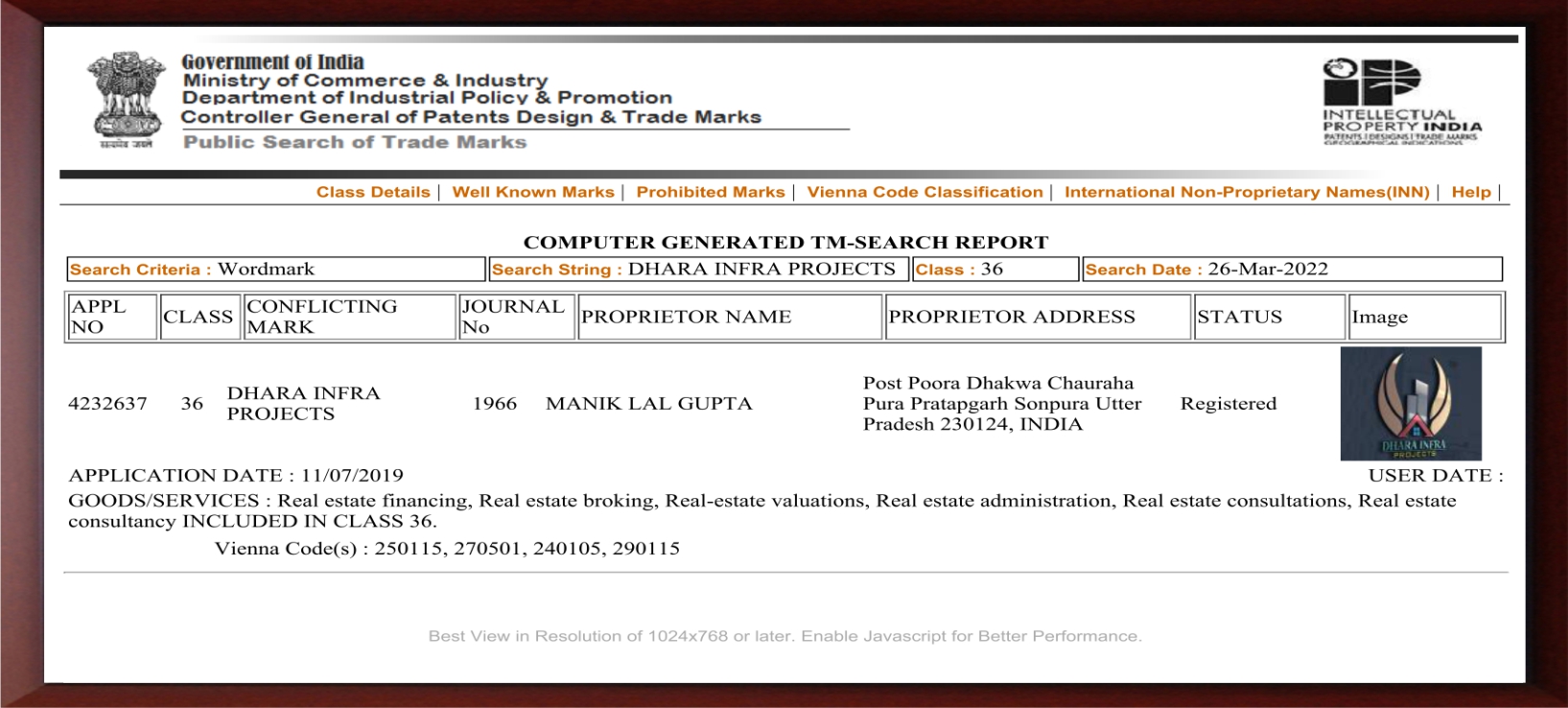Screen dimensions: 1568x708
Task: Click the STATUS column header
Action: (1268, 317)
